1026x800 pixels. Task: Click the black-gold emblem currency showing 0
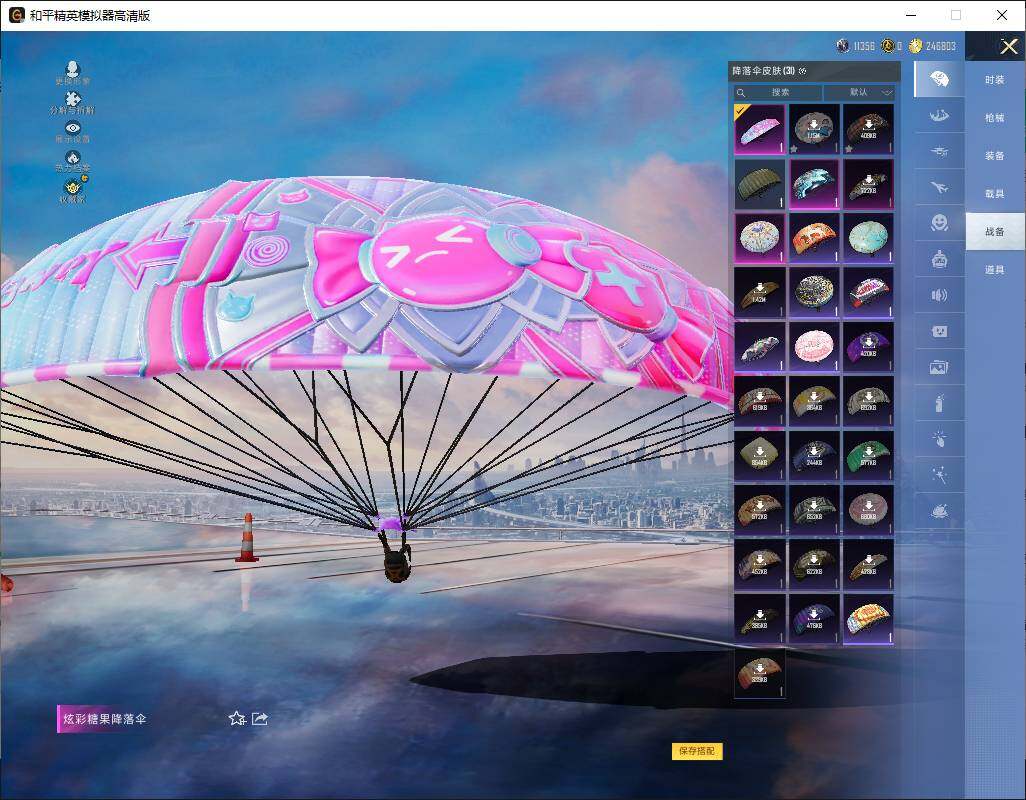888,46
